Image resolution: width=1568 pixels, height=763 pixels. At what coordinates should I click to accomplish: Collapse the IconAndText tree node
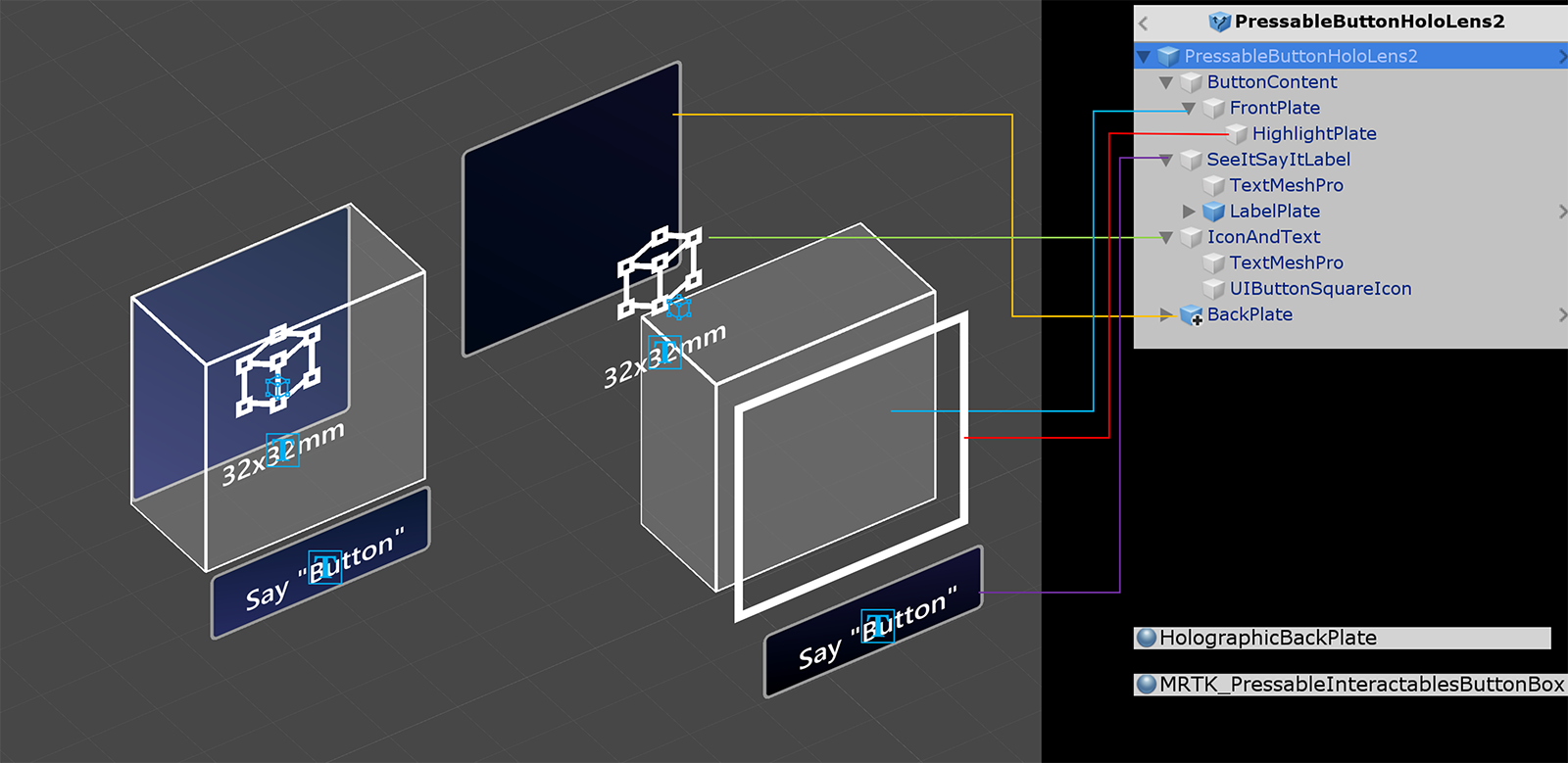click(x=1166, y=238)
